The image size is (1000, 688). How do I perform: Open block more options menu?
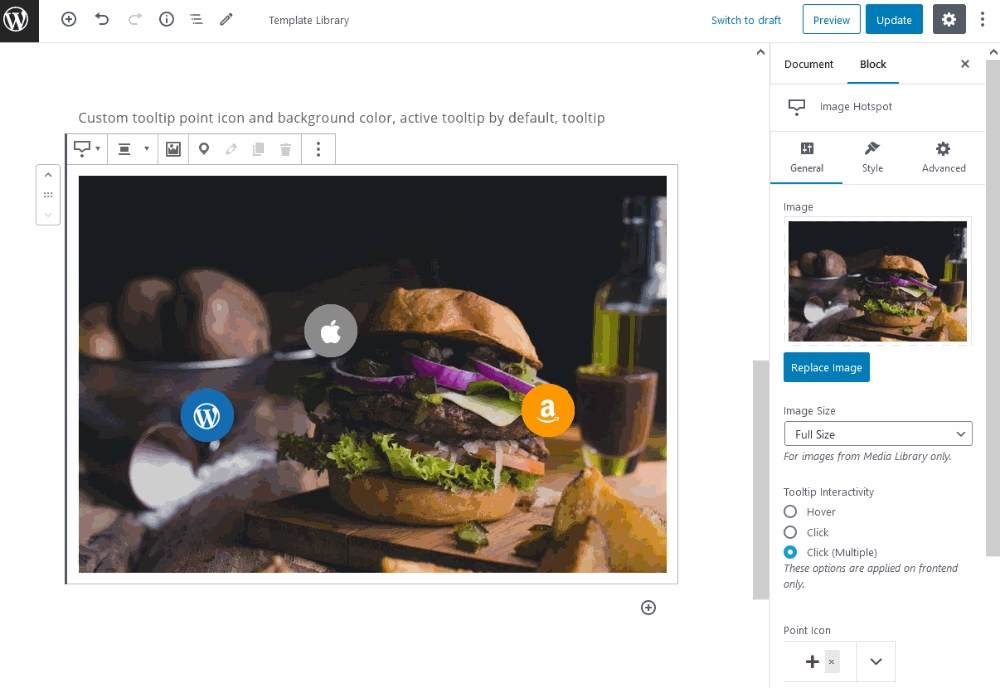pos(318,149)
